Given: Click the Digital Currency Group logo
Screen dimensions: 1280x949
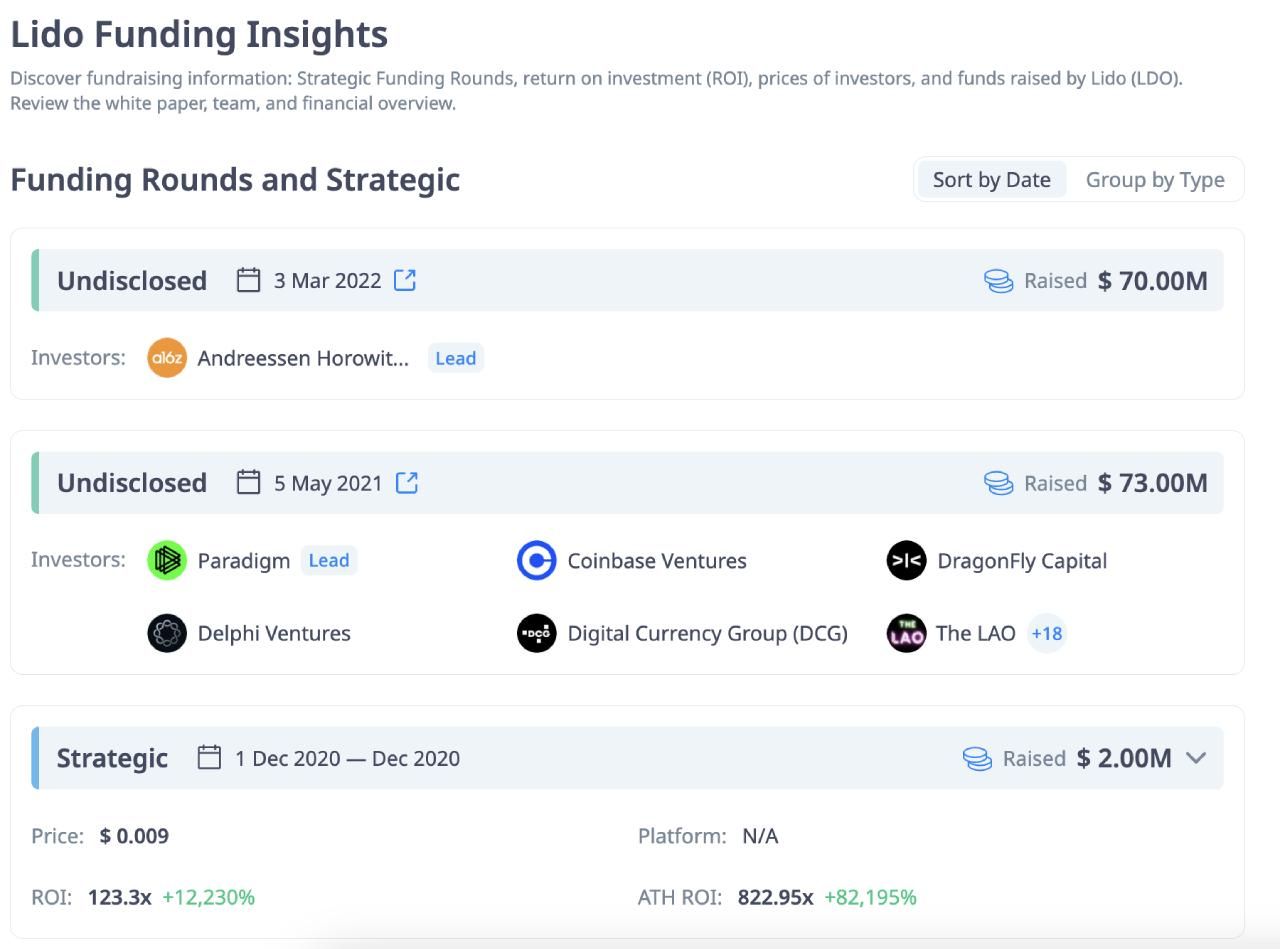Looking at the screenshot, I should (x=537, y=633).
